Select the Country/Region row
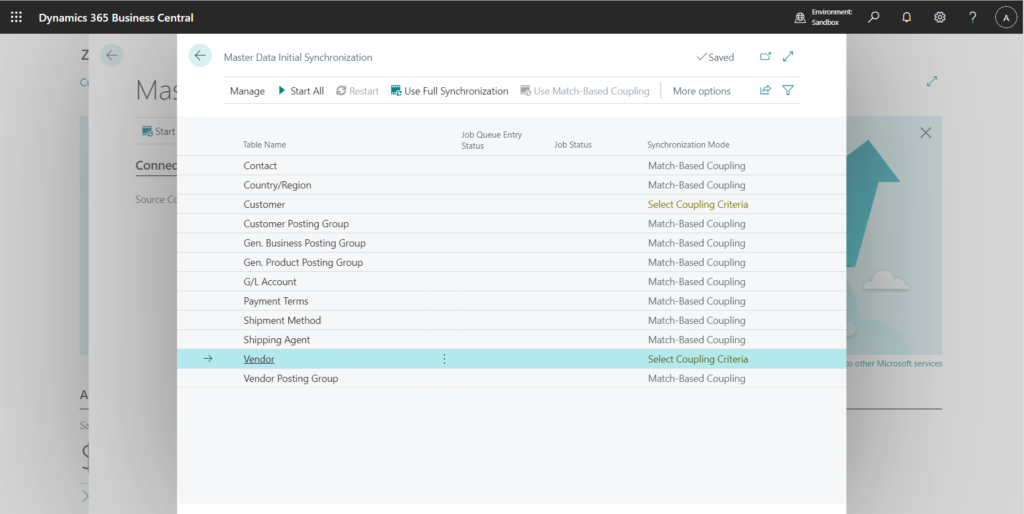Screen dimensions: 1024x514 511,185
